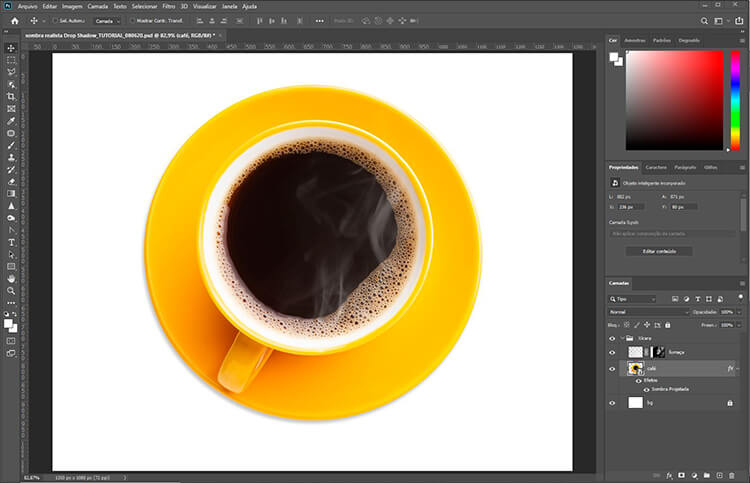Open the Filtro menu
Viewport: 750px width, 483px height.
click(x=168, y=6)
